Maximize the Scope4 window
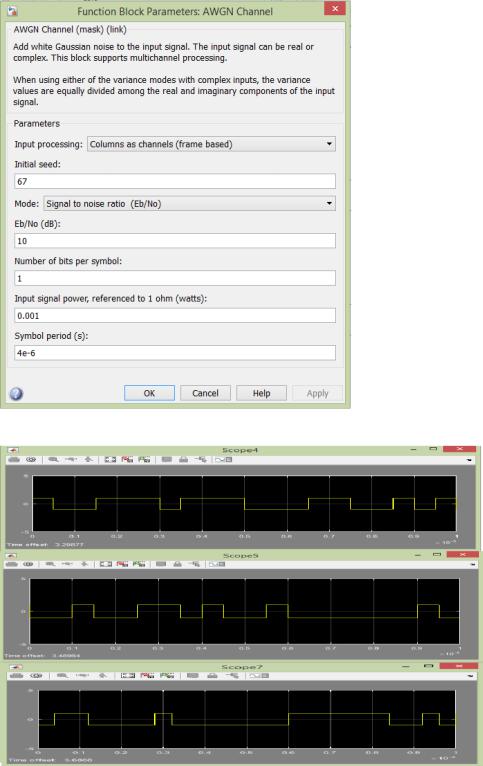This screenshot has width=483, height=766. (x=433, y=449)
